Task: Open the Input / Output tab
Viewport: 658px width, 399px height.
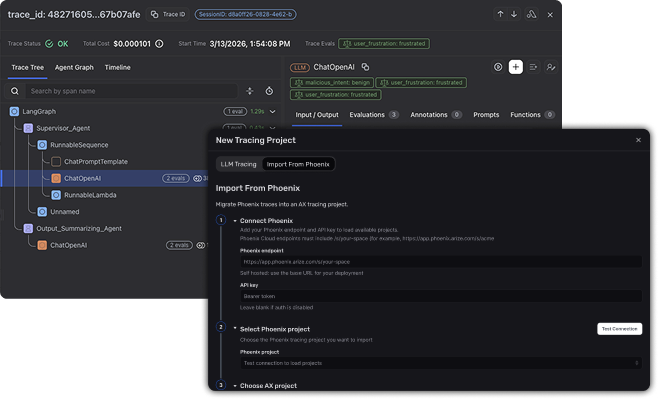Action: (x=317, y=115)
